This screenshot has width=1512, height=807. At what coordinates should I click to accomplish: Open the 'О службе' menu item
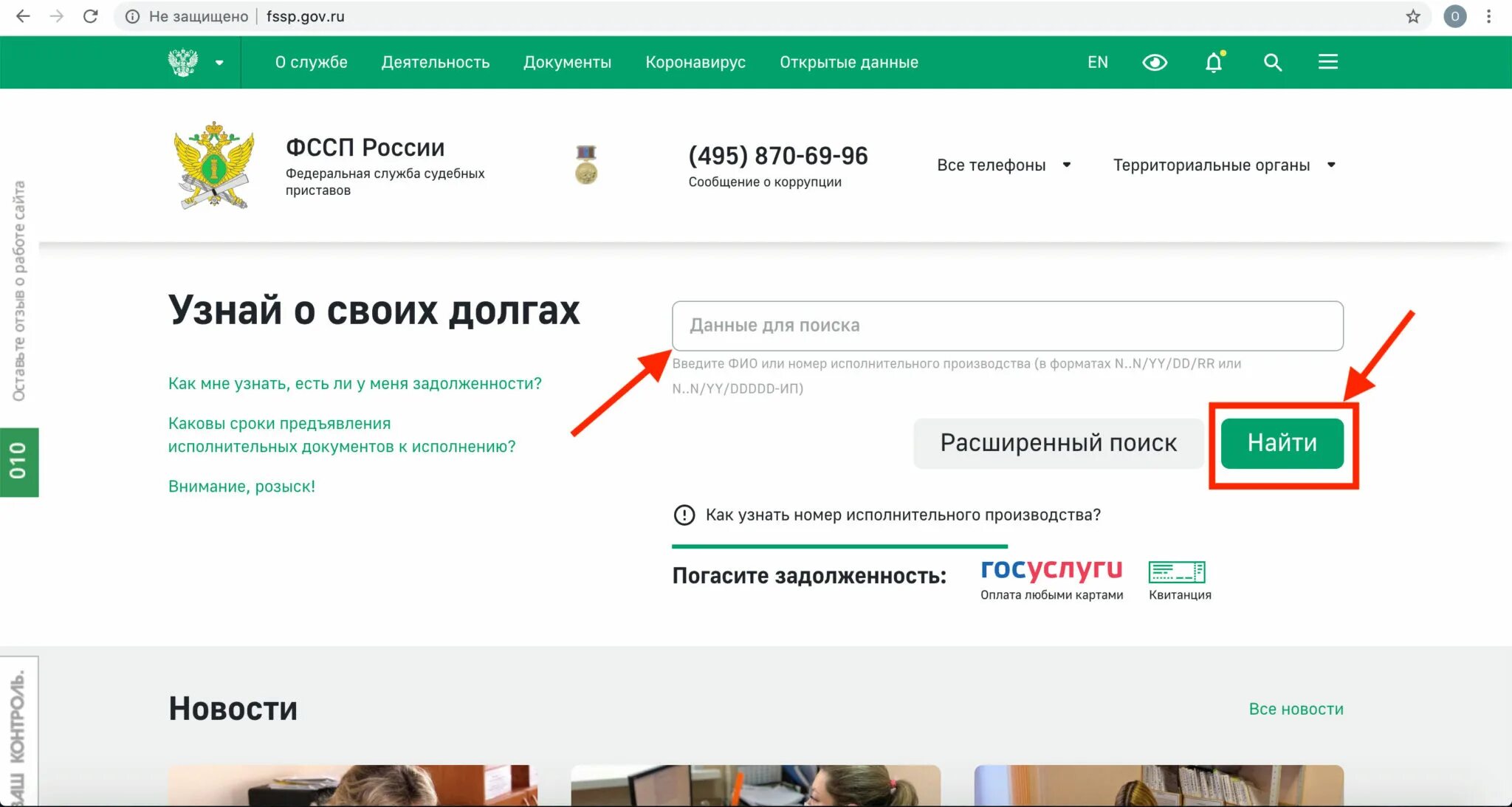pyautogui.click(x=311, y=62)
